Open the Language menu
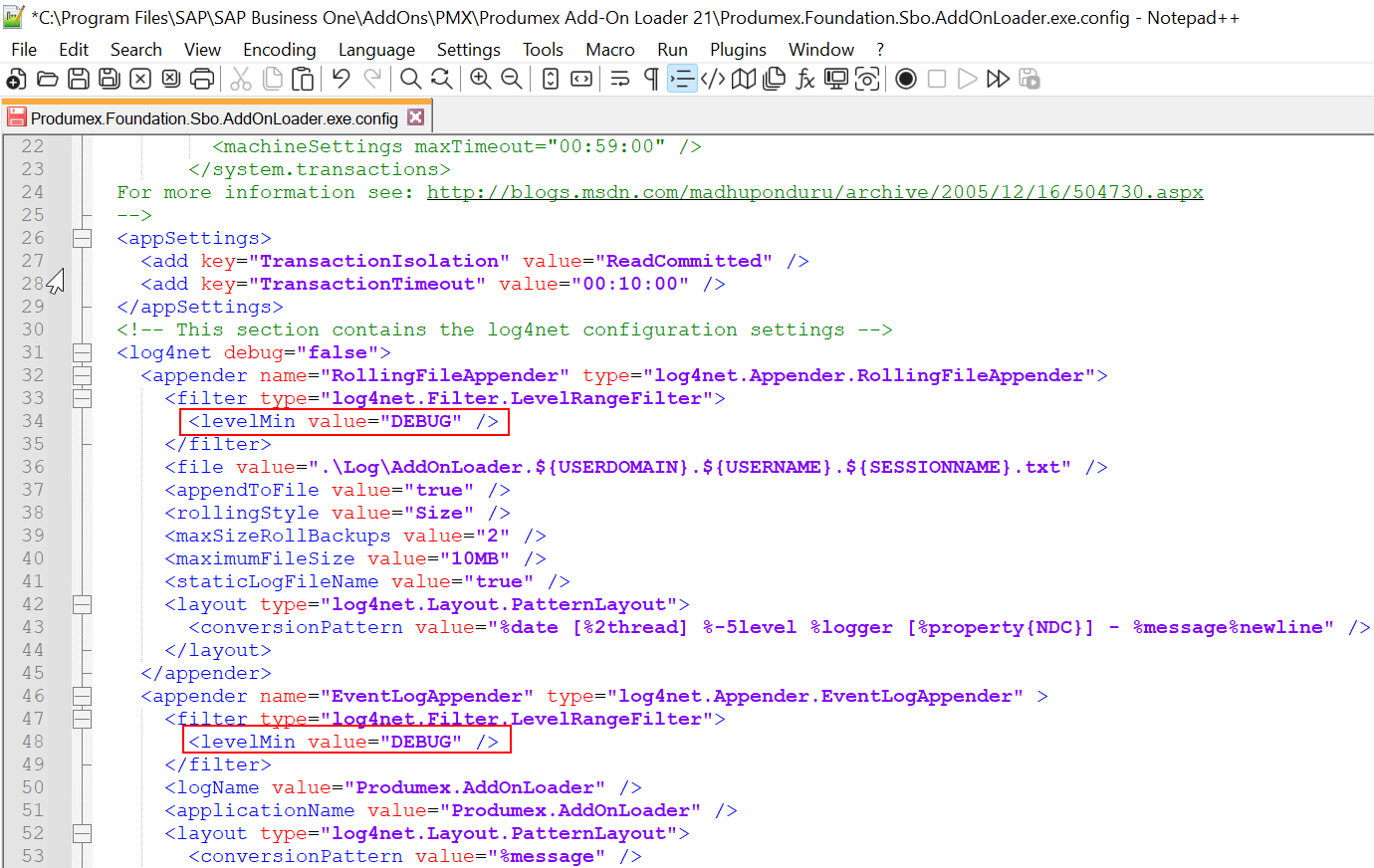Viewport: 1374px width, 868px height. [376, 50]
